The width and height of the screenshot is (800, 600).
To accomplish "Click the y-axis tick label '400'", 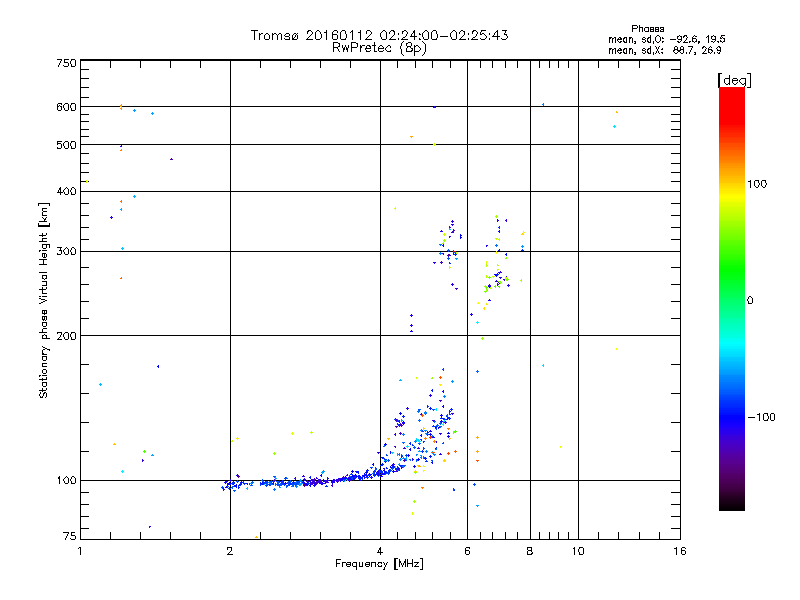I will (x=67, y=191).
